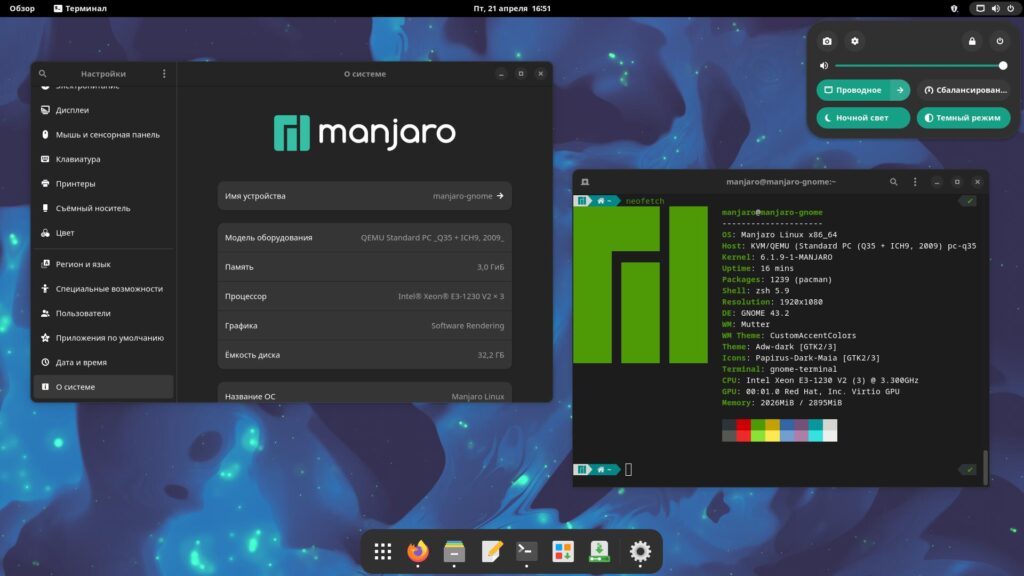Show all applications grid in the dock
This screenshot has height=576, width=1024.
pyautogui.click(x=382, y=551)
